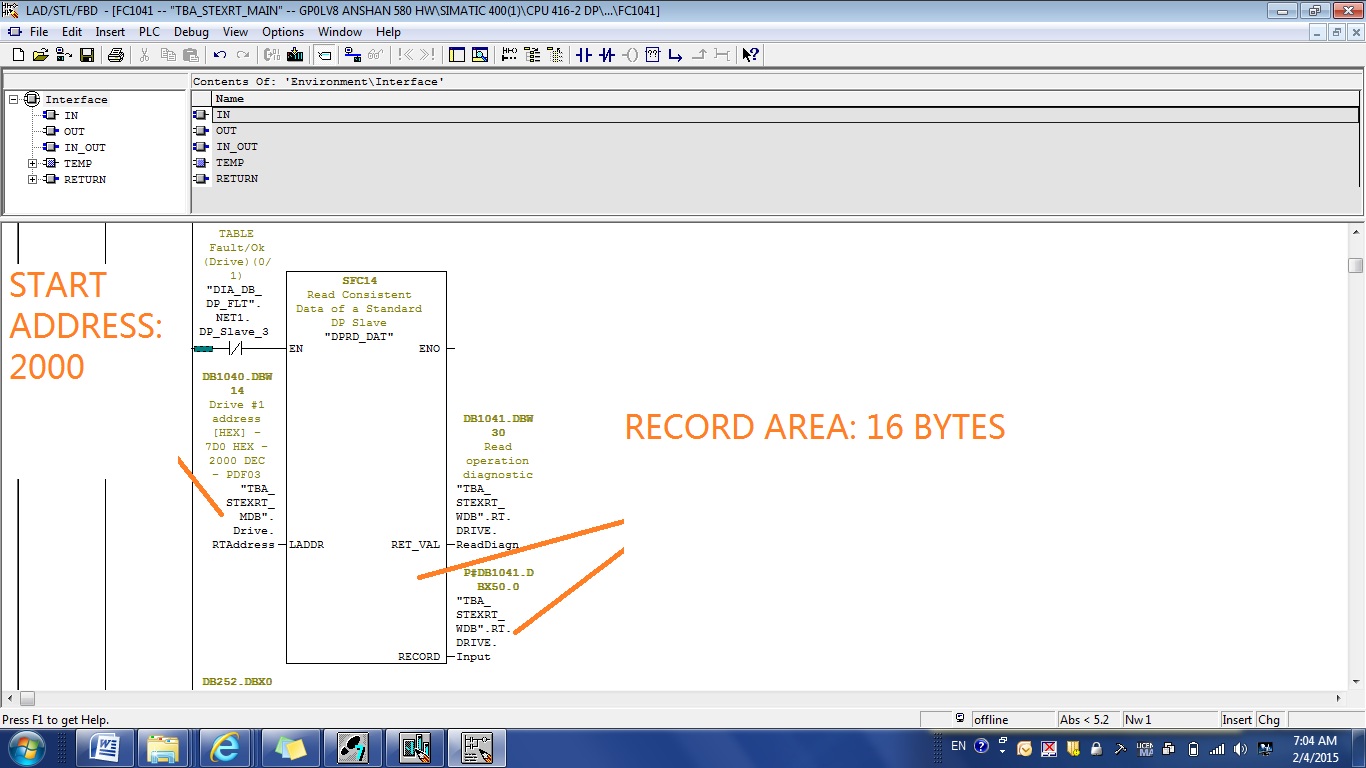This screenshot has width=1366, height=768.
Task: Expand the RETURN tree node
Action: [33, 179]
